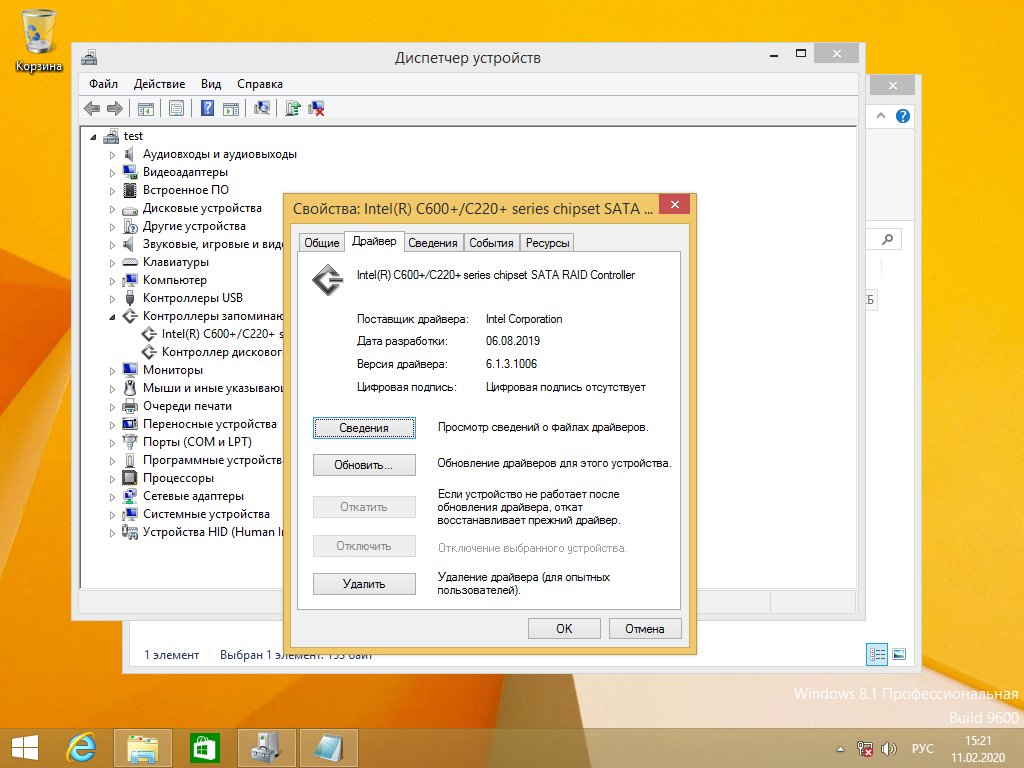Viewport: 1024px width, 768px height.
Task: Click the Update driver toolbar icon
Action: [x=293, y=108]
